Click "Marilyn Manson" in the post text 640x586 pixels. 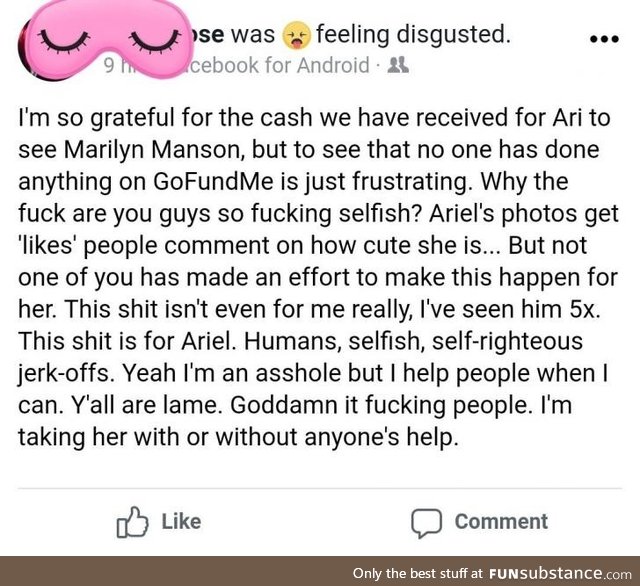click(x=154, y=150)
